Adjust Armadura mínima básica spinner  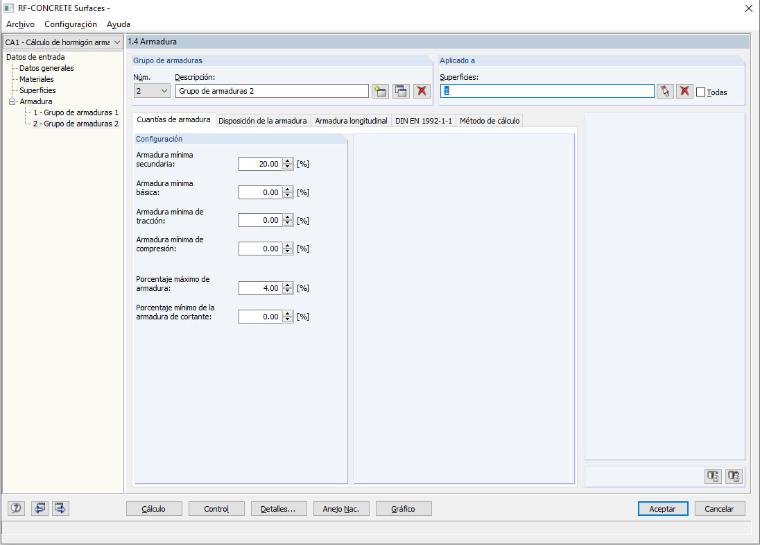tap(288, 192)
